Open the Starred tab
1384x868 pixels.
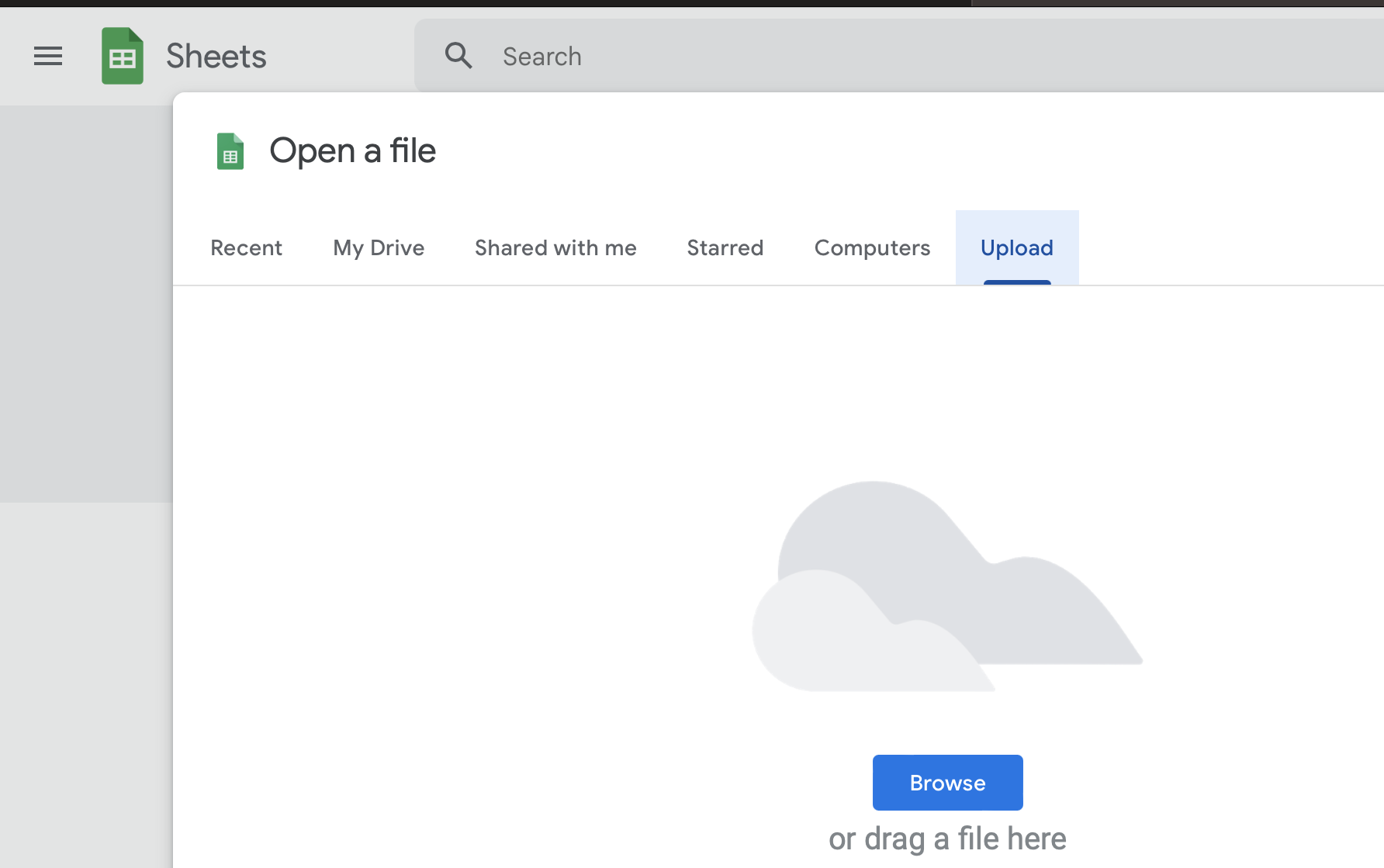(x=725, y=247)
